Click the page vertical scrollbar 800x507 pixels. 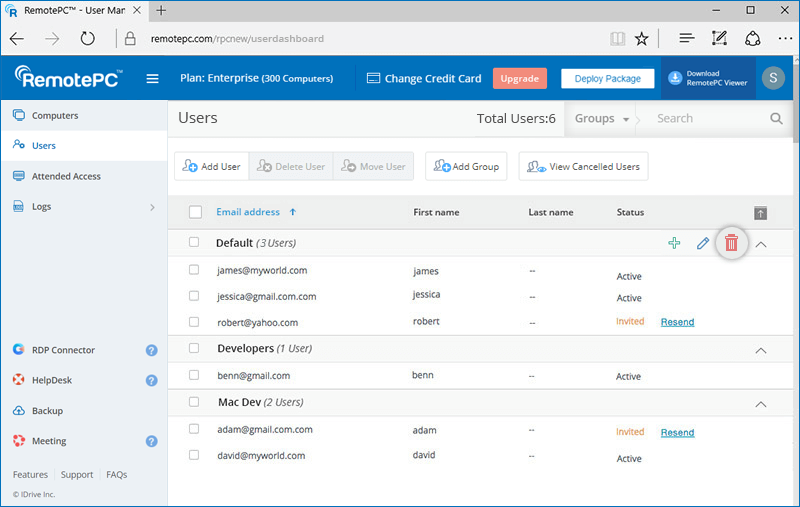click(796, 102)
